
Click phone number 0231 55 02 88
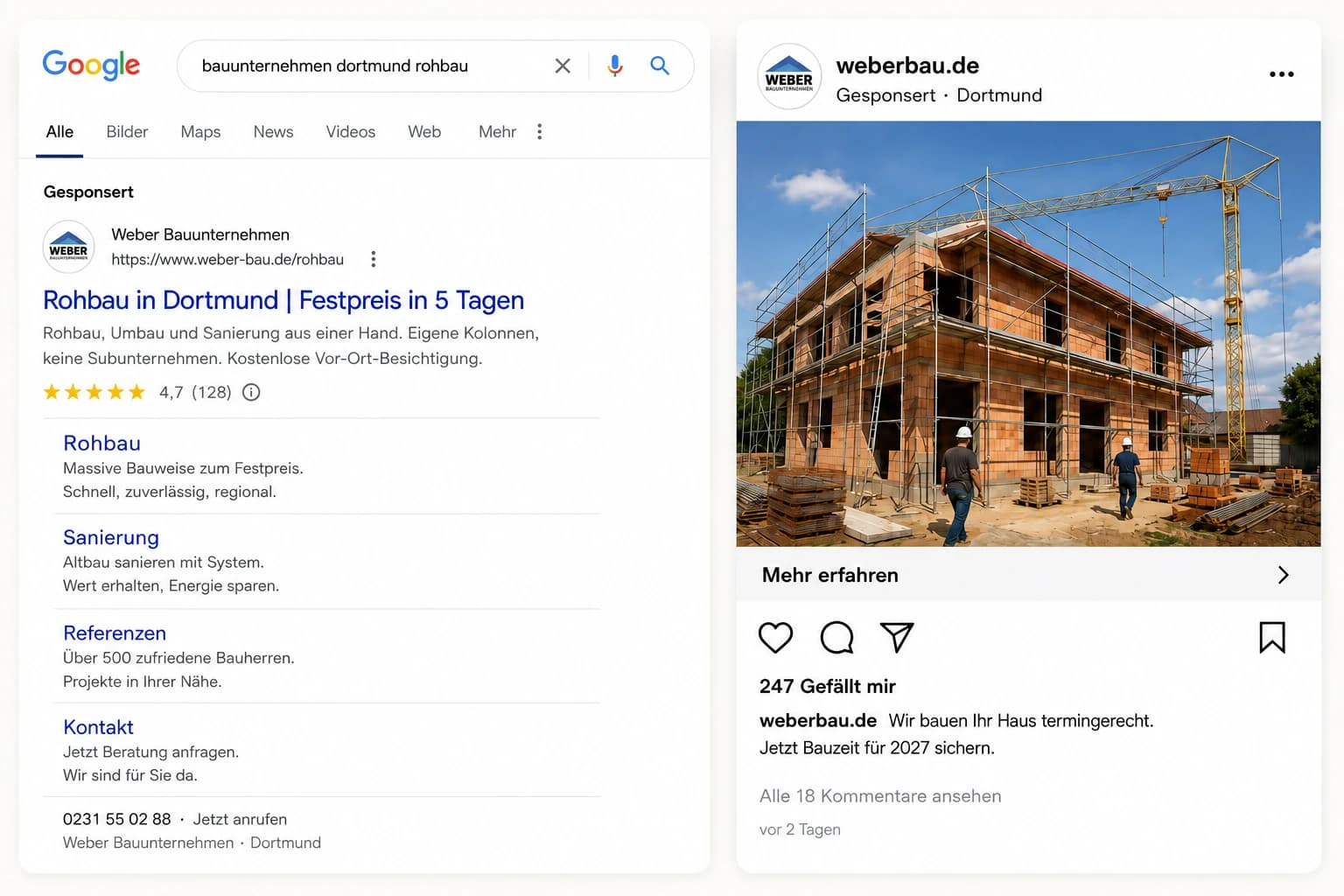pyautogui.click(x=116, y=819)
